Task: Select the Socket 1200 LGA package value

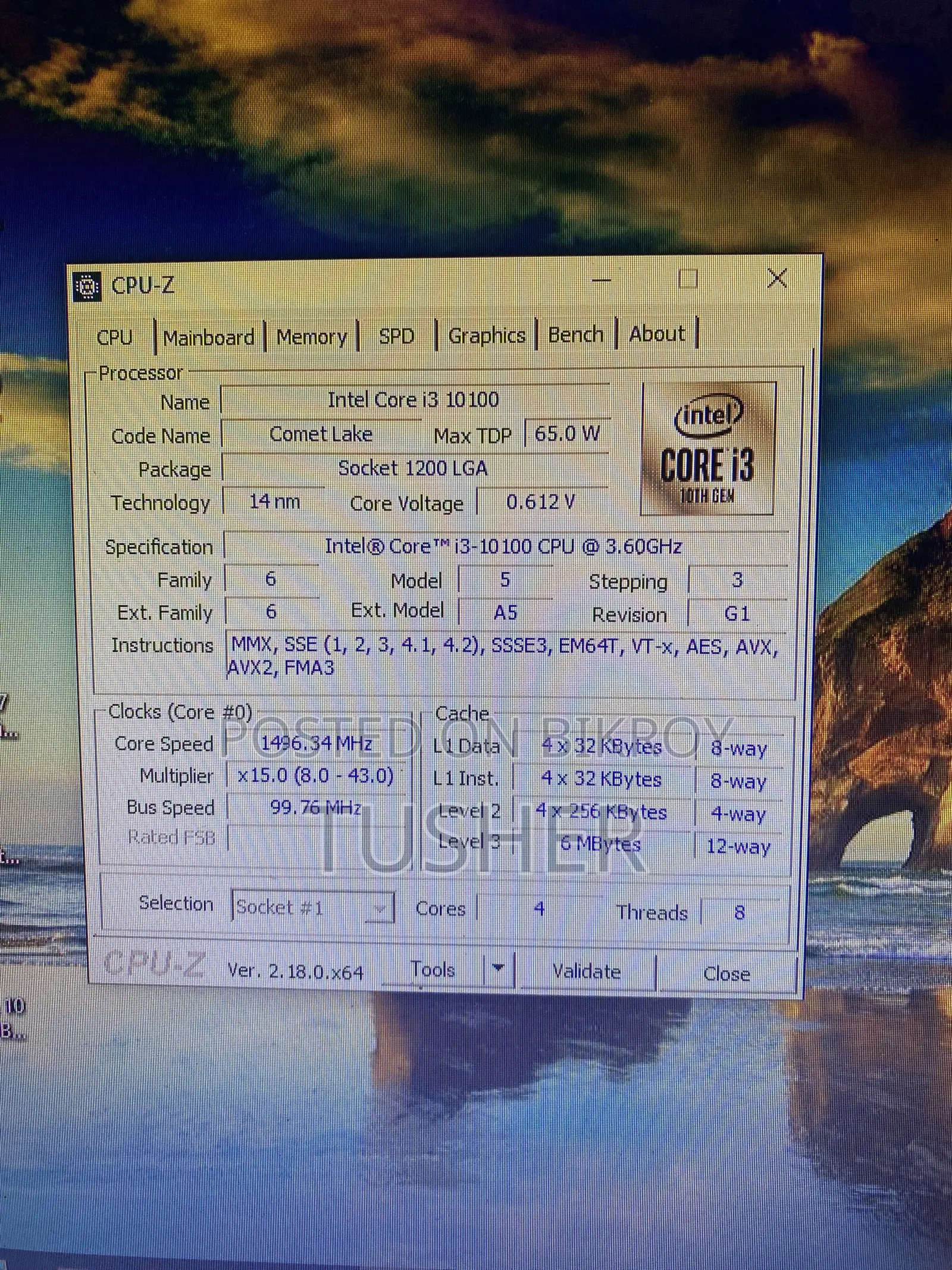Action: [x=414, y=468]
